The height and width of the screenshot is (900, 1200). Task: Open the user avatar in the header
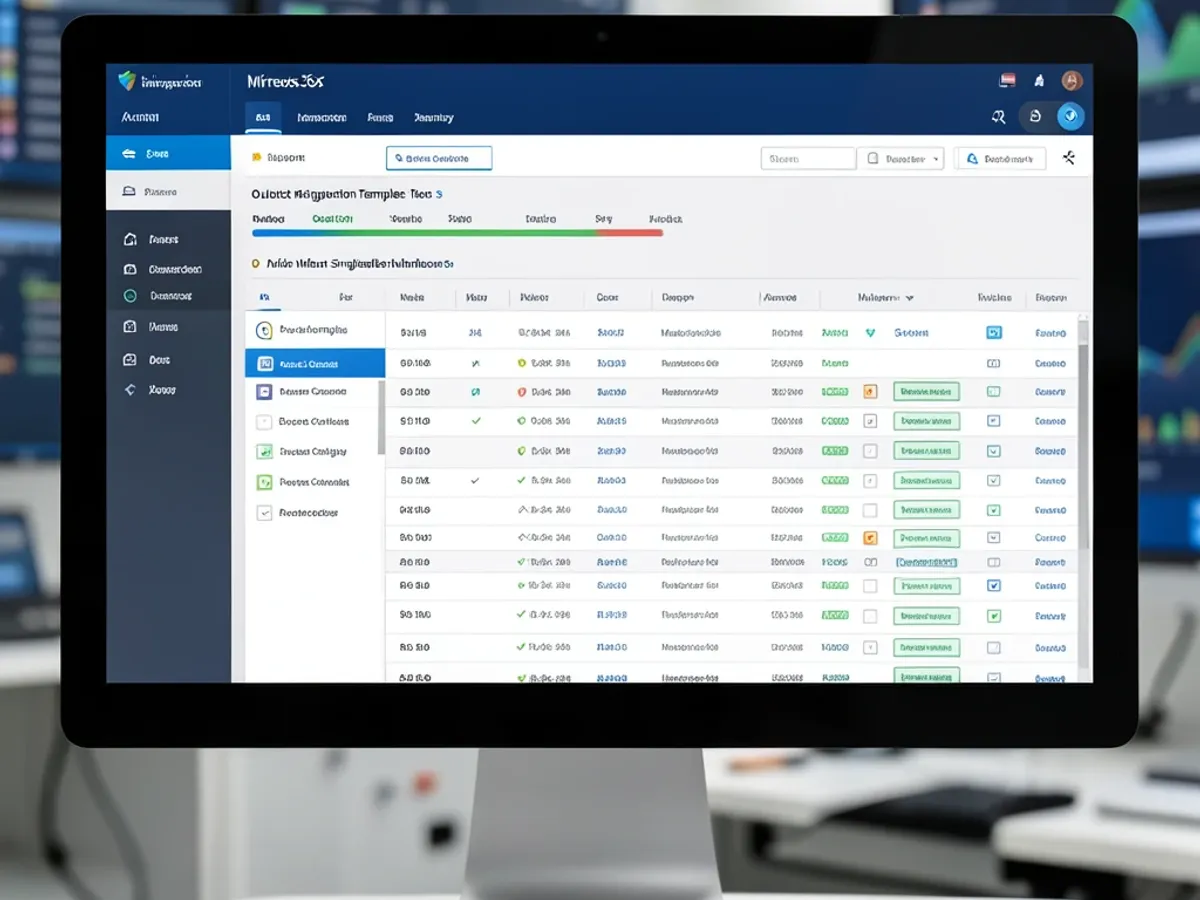click(x=1071, y=81)
